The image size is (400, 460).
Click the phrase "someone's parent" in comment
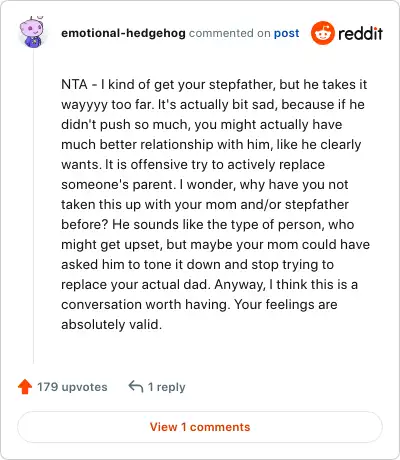tap(118, 184)
